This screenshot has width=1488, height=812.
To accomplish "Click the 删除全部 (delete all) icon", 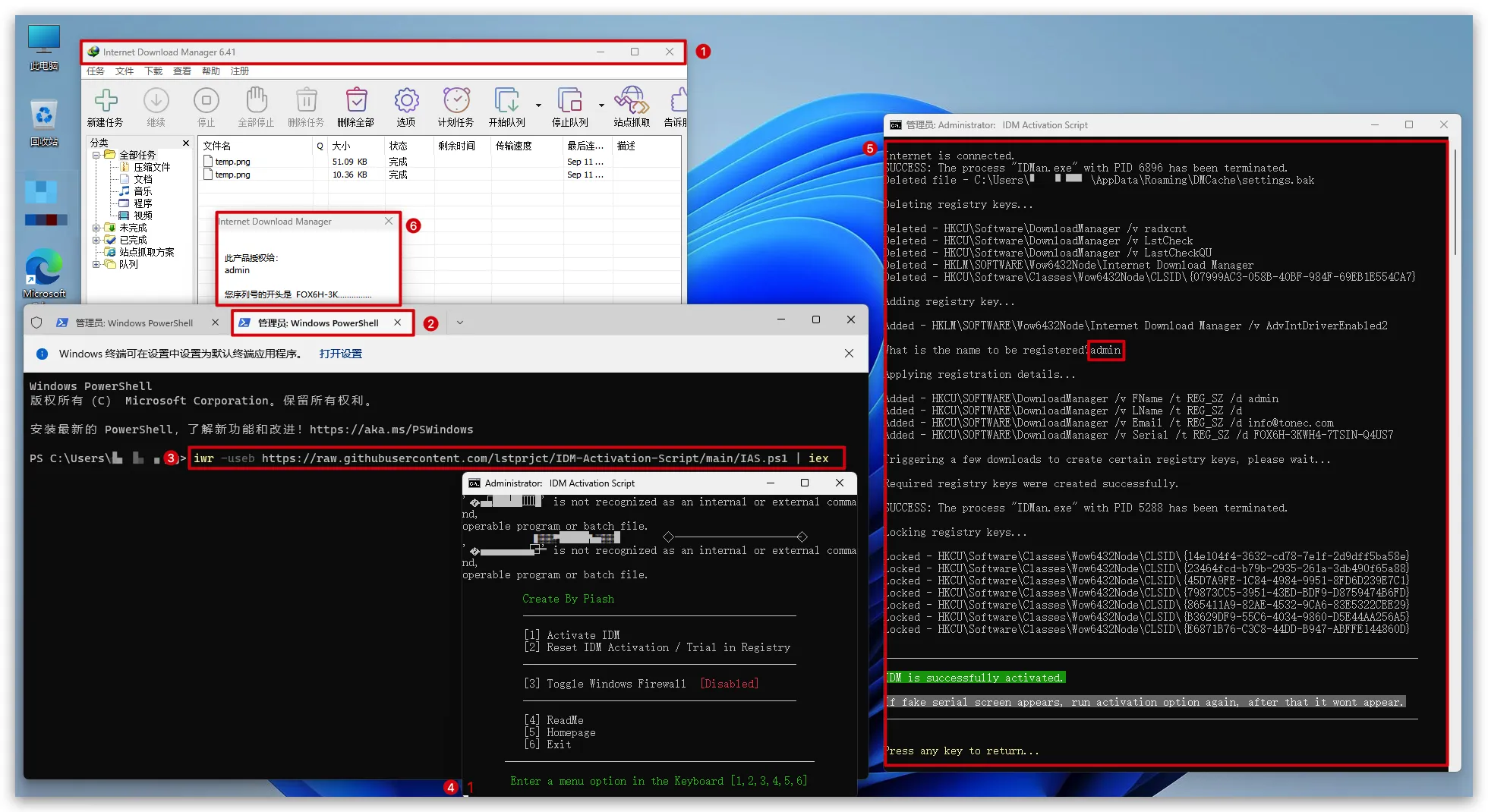I will click(x=356, y=100).
